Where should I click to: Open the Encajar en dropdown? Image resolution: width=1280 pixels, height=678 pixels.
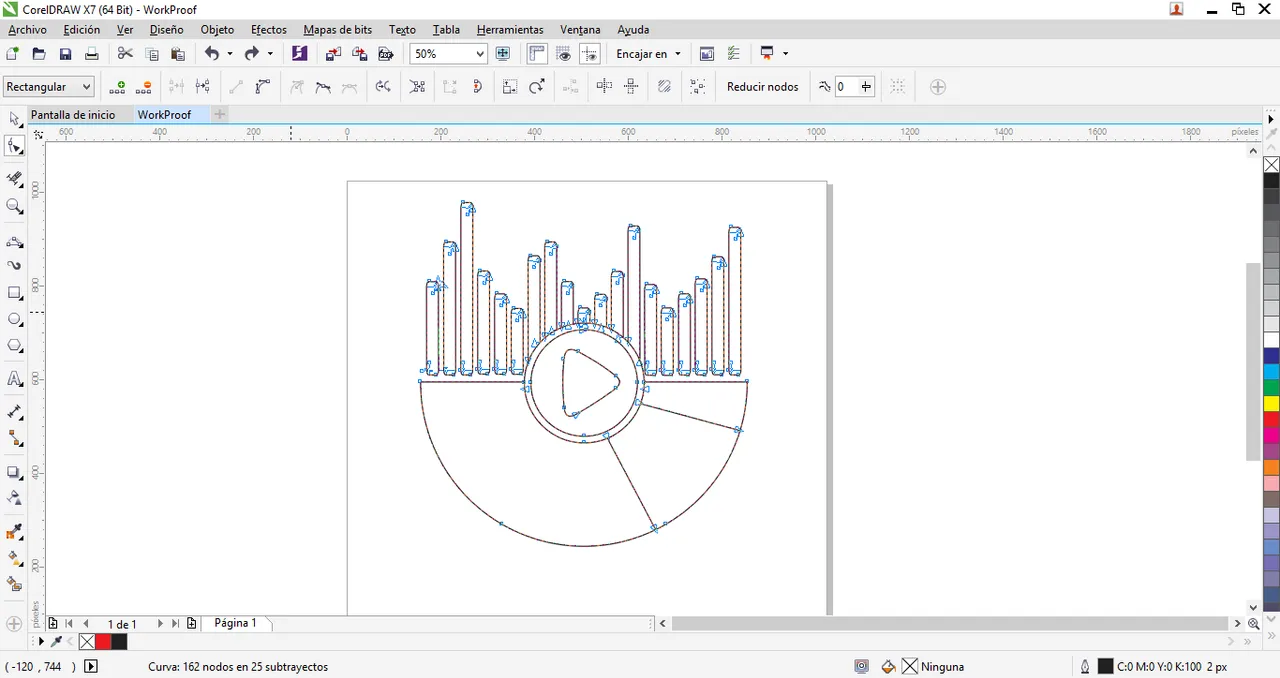click(648, 54)
